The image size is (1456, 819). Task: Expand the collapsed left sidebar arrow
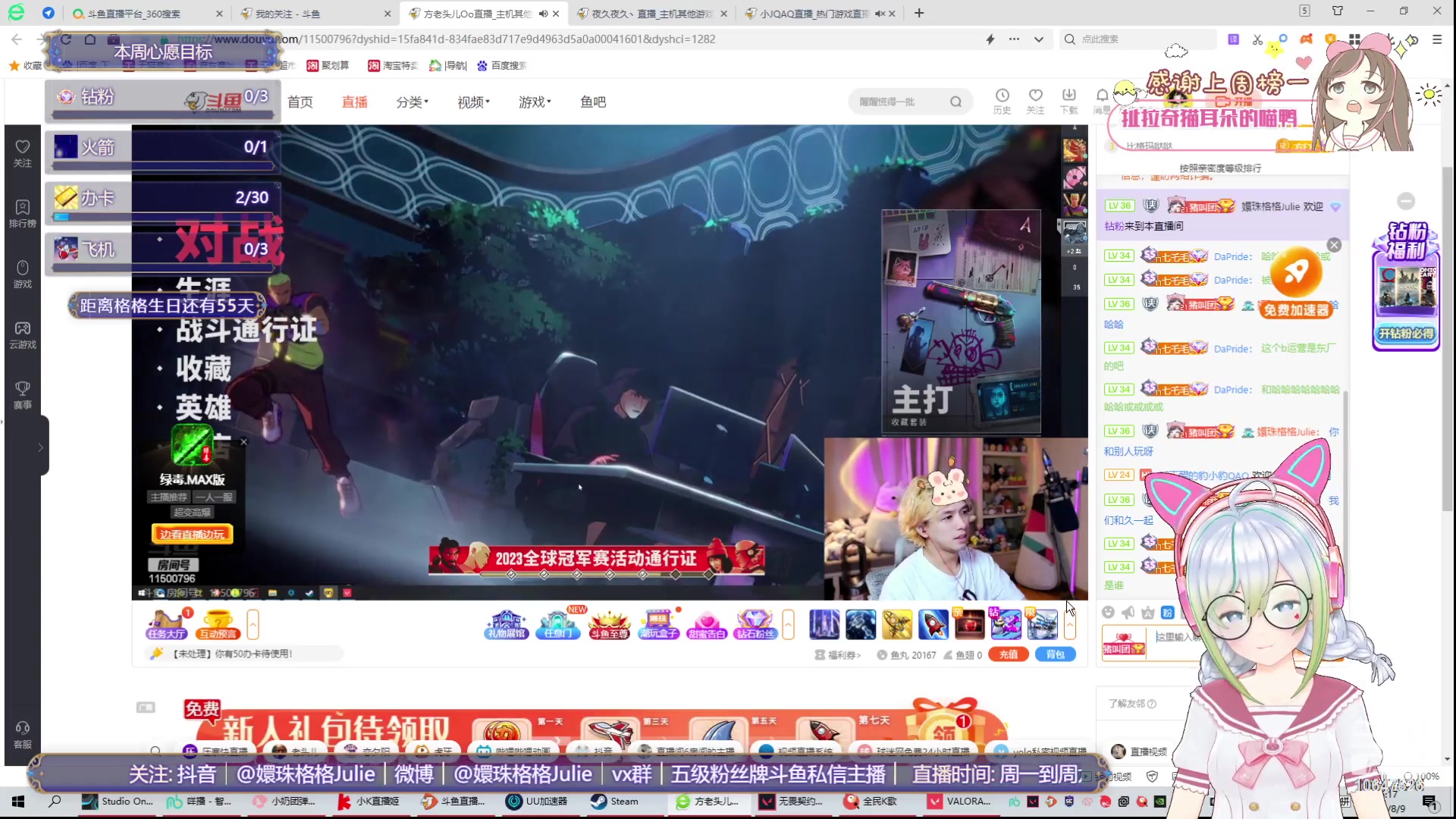[40, 447]
